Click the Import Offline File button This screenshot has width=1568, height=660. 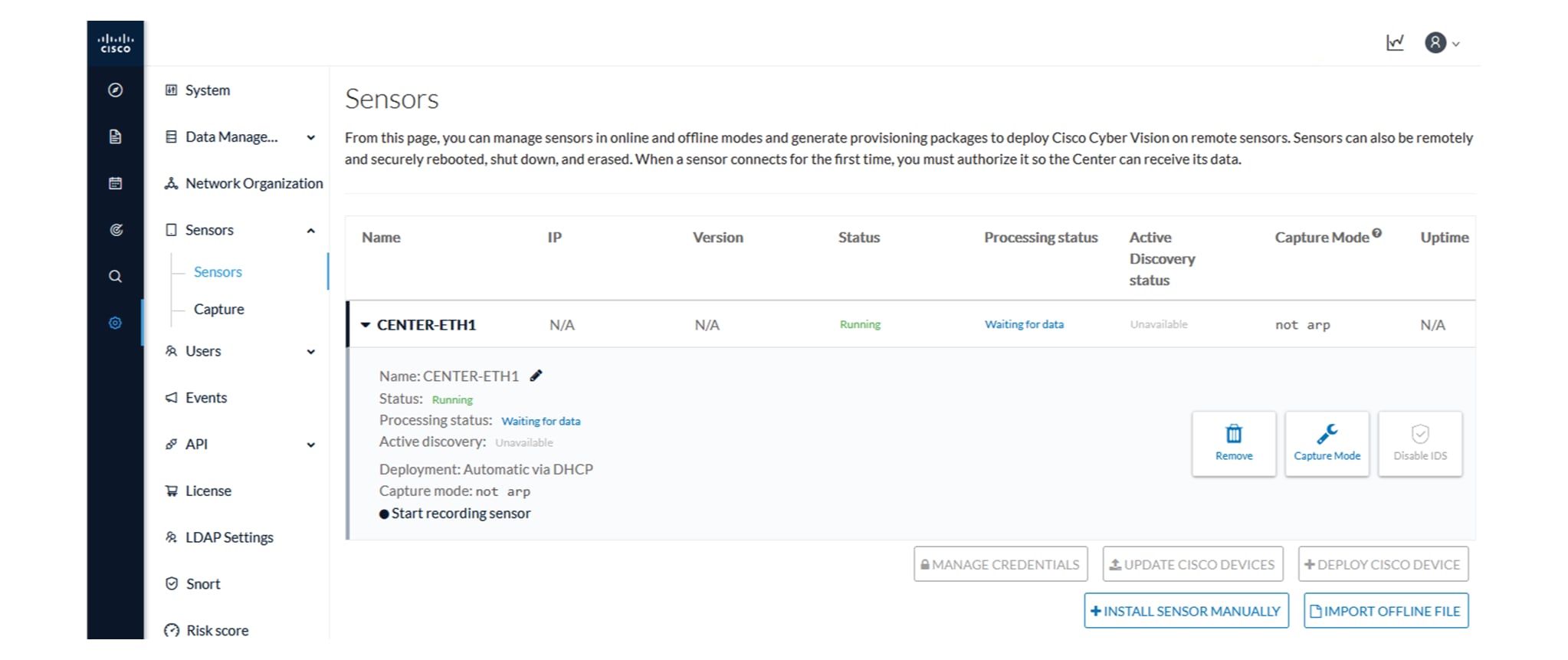[1386, 611]
